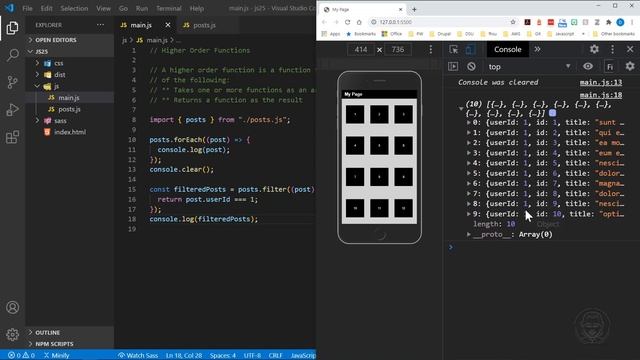Expand the dist folder
This screenshot has height=360, width=640.
tap(60, 75)
